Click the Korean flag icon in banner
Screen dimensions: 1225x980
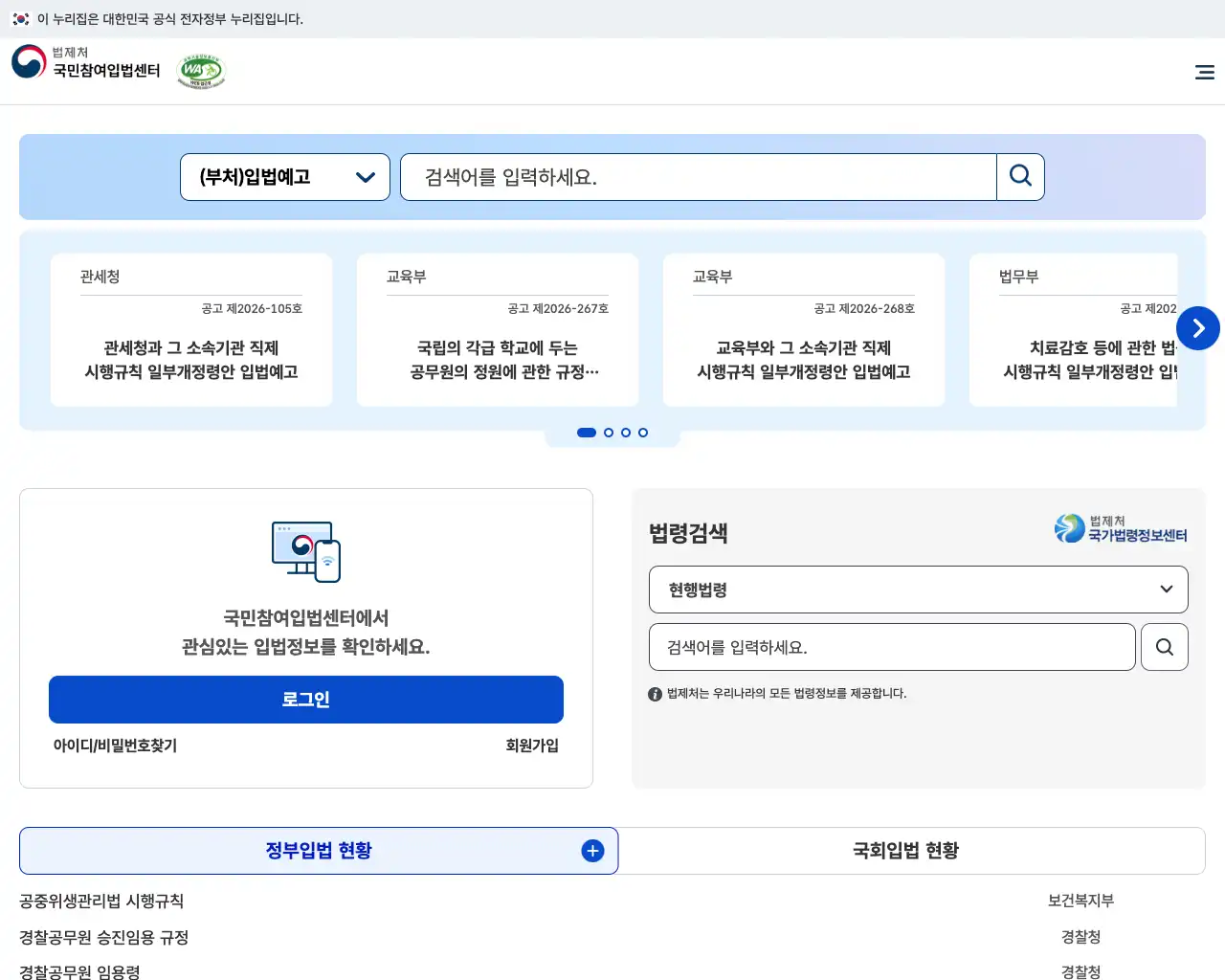[21, 19]
